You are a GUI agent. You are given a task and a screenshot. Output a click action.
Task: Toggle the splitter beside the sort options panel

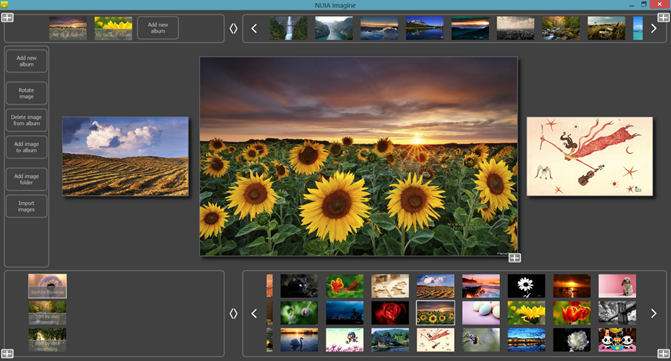233,314
